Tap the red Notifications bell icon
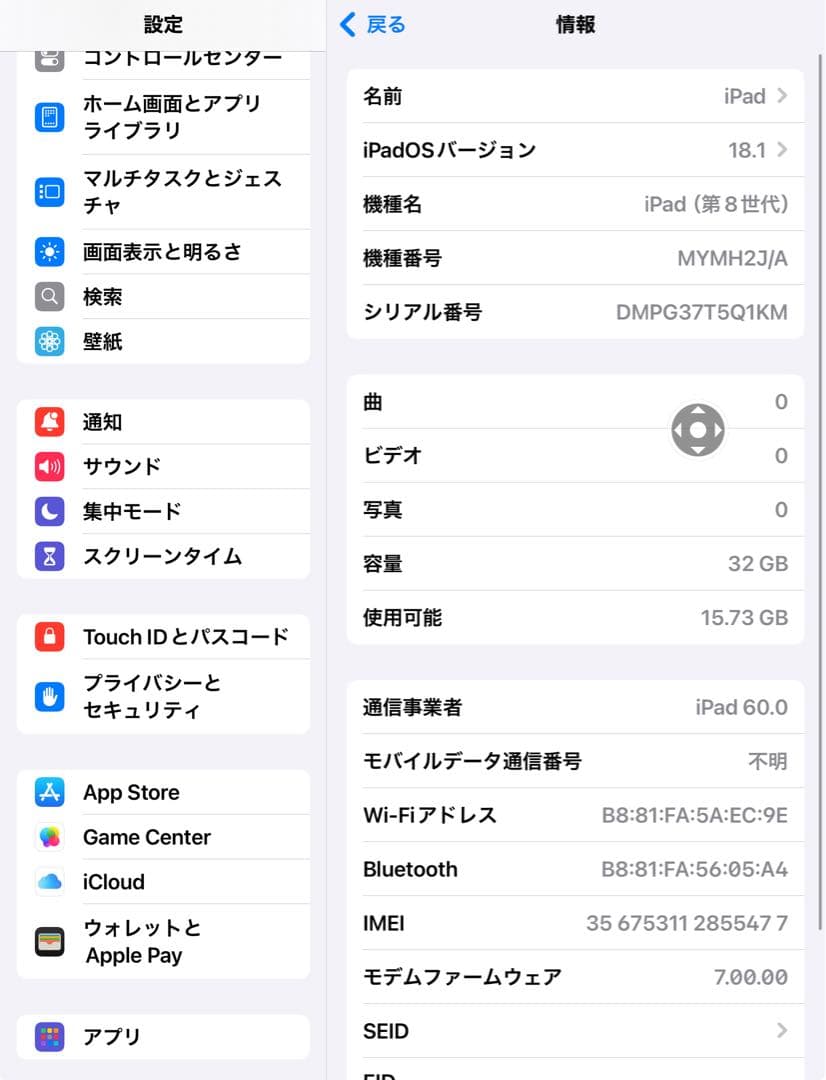This screenshot has height=1080, width=826. pyautogui.click(x=50, y=422)
